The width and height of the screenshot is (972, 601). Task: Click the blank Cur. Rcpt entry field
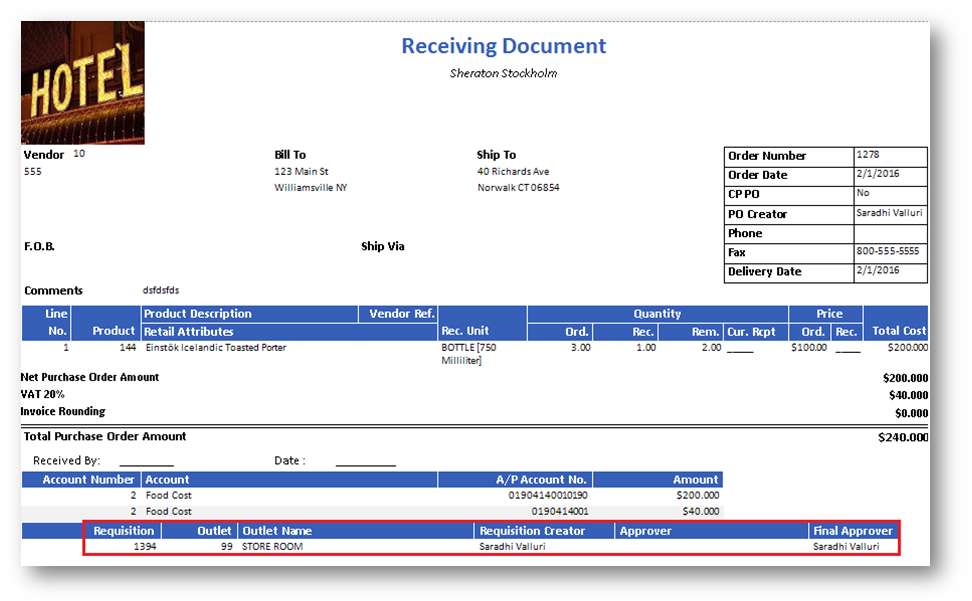click(x=740, y=349)
